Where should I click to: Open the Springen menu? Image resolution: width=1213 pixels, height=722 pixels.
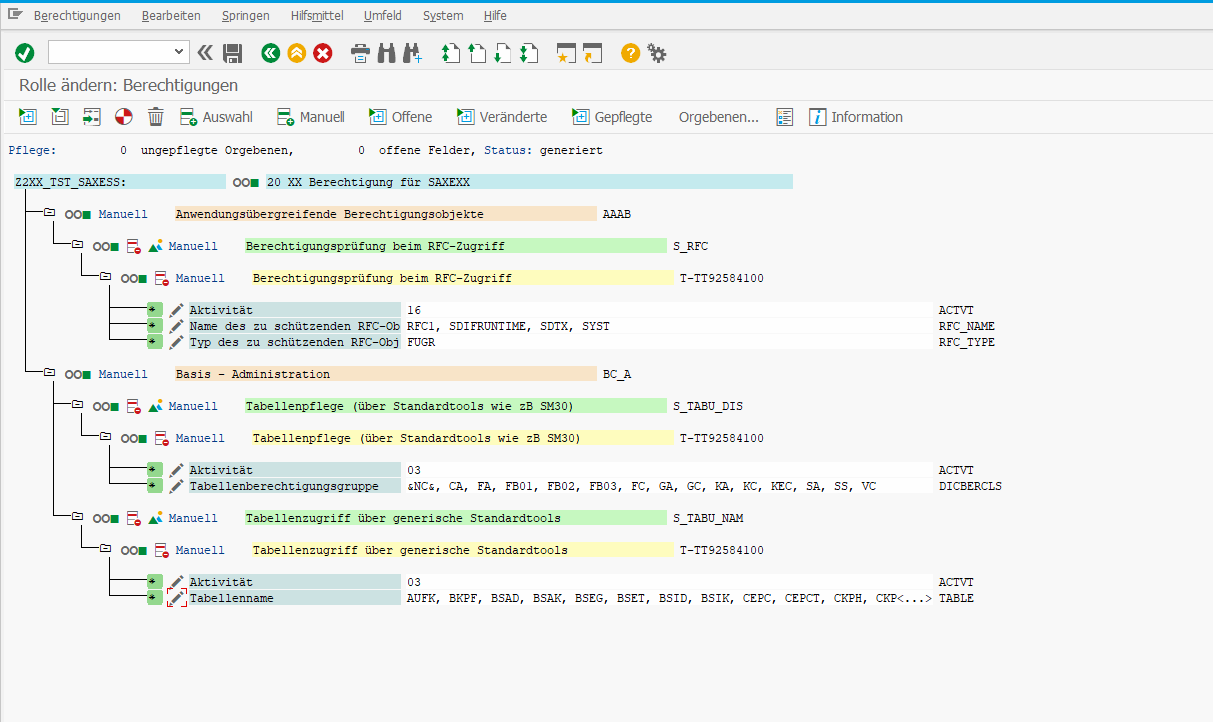pos(245,15)
